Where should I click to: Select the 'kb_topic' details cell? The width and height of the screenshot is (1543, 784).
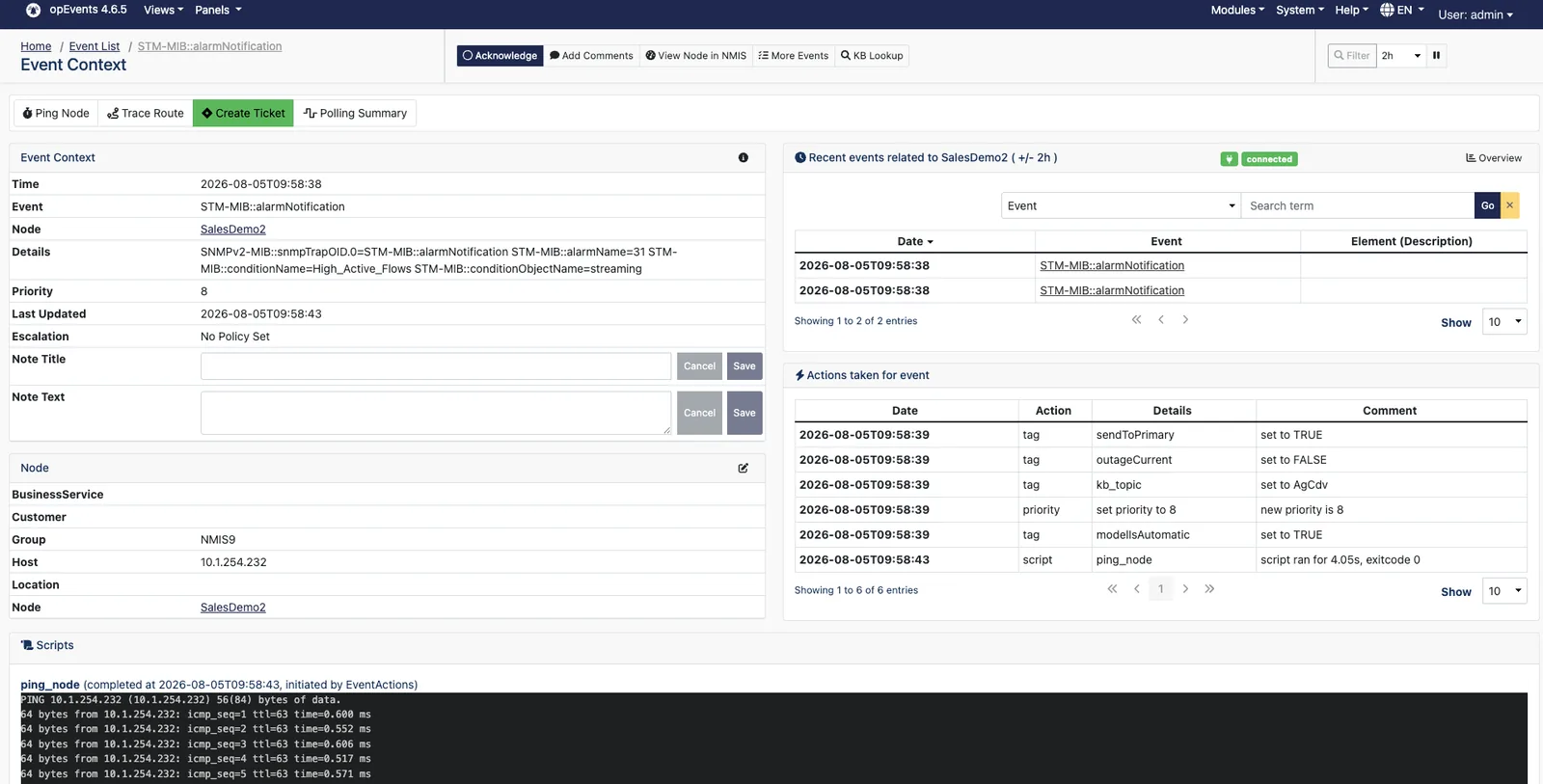tap(1173, 485)
